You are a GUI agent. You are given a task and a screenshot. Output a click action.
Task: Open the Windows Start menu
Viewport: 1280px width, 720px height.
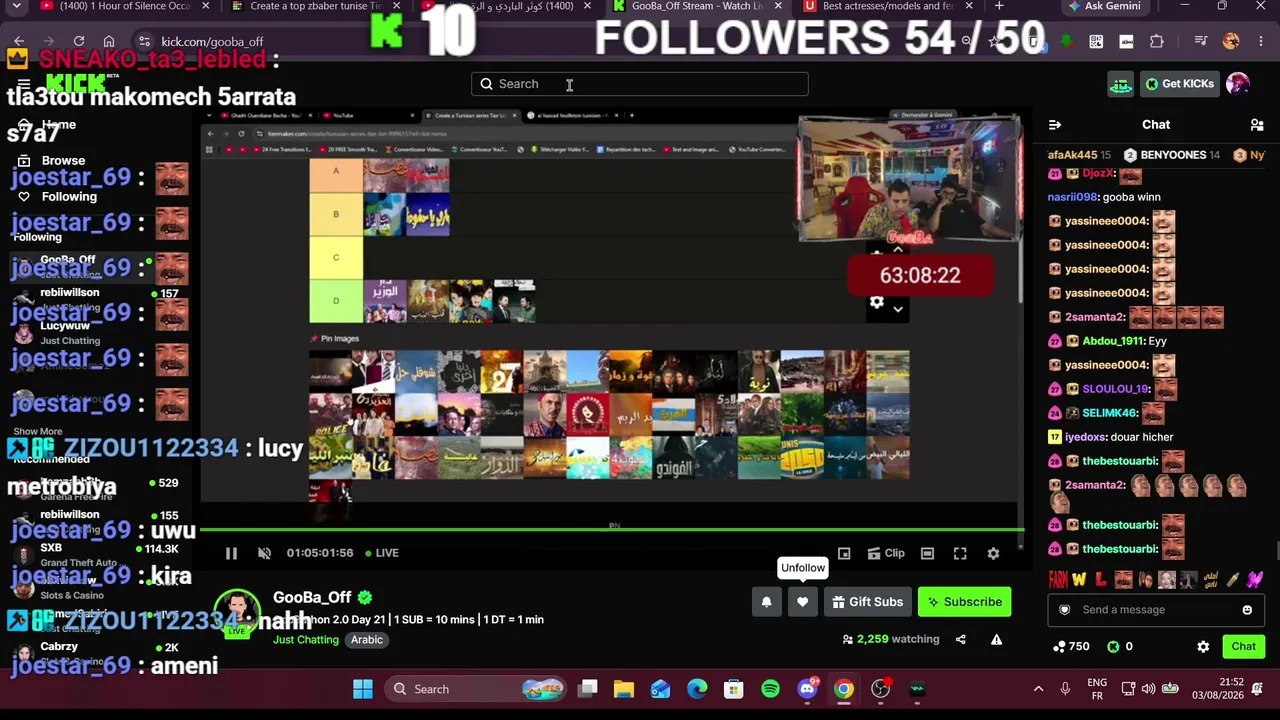point(363,689)
